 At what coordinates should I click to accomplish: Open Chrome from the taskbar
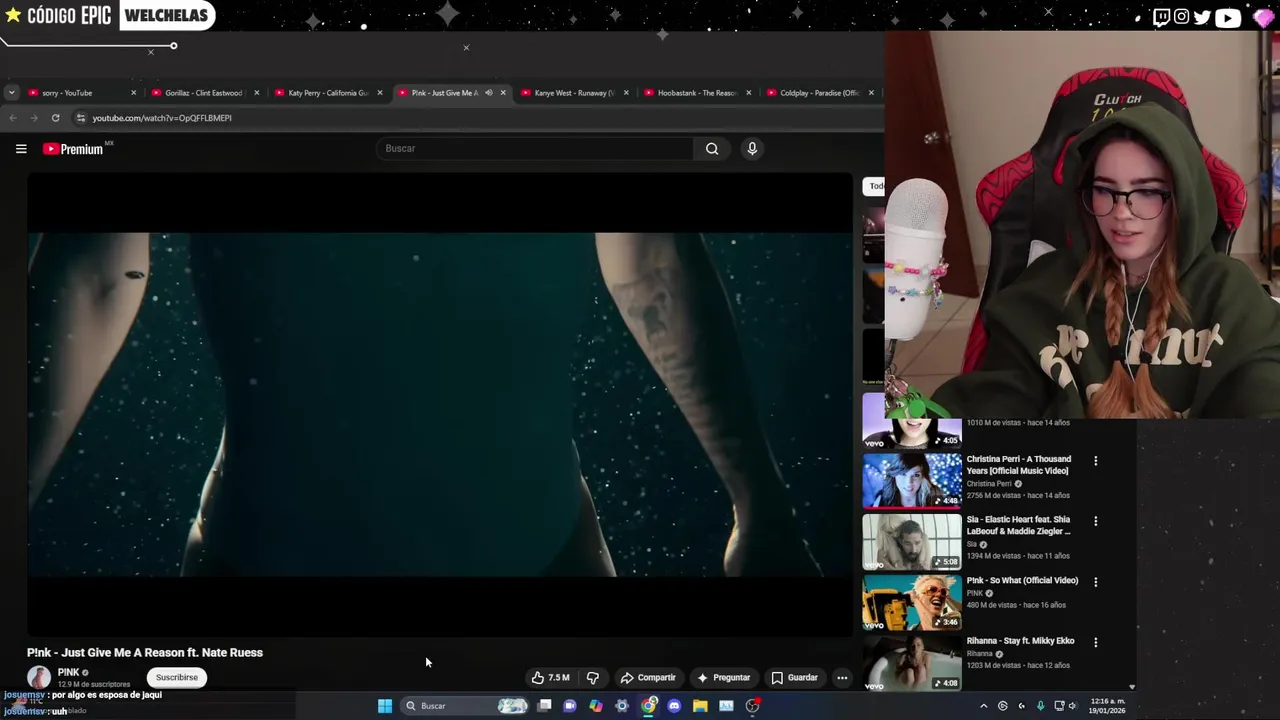(649, 706)
